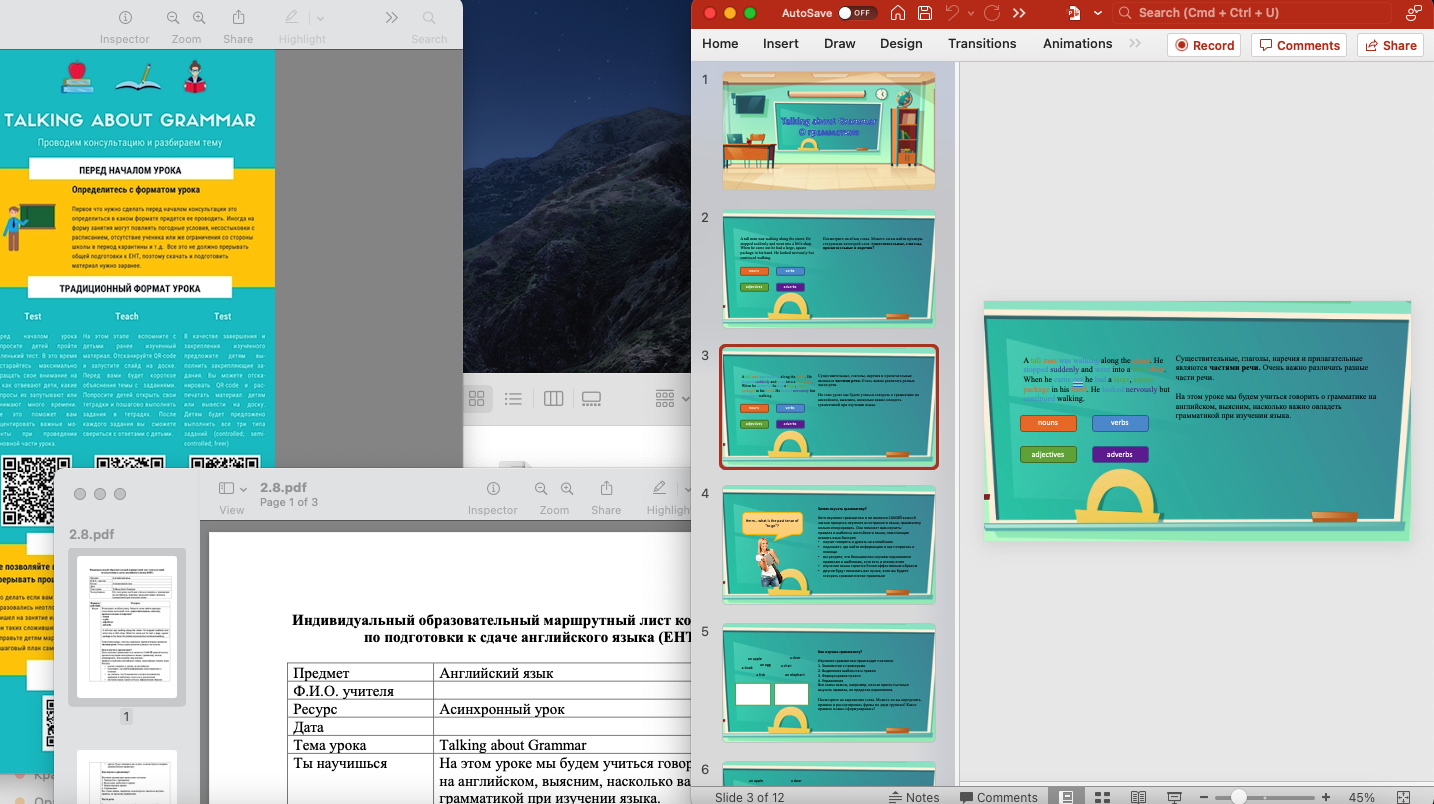The image size is (1434, 804).
Task: Click the purple adverbs box on the slide
Action: click(x=1120, y=454)
